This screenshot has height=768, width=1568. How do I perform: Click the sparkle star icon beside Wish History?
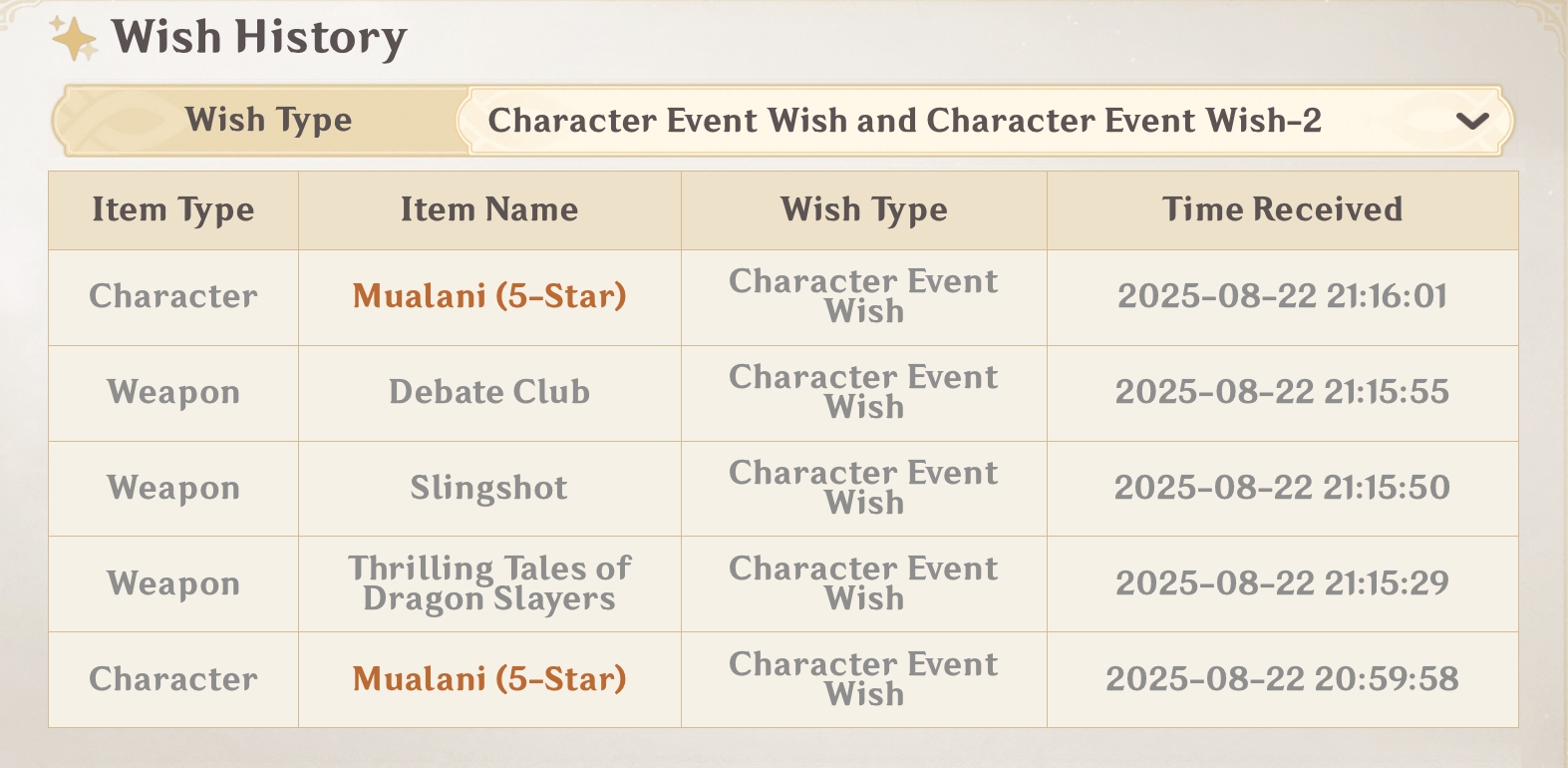[73, 39]
